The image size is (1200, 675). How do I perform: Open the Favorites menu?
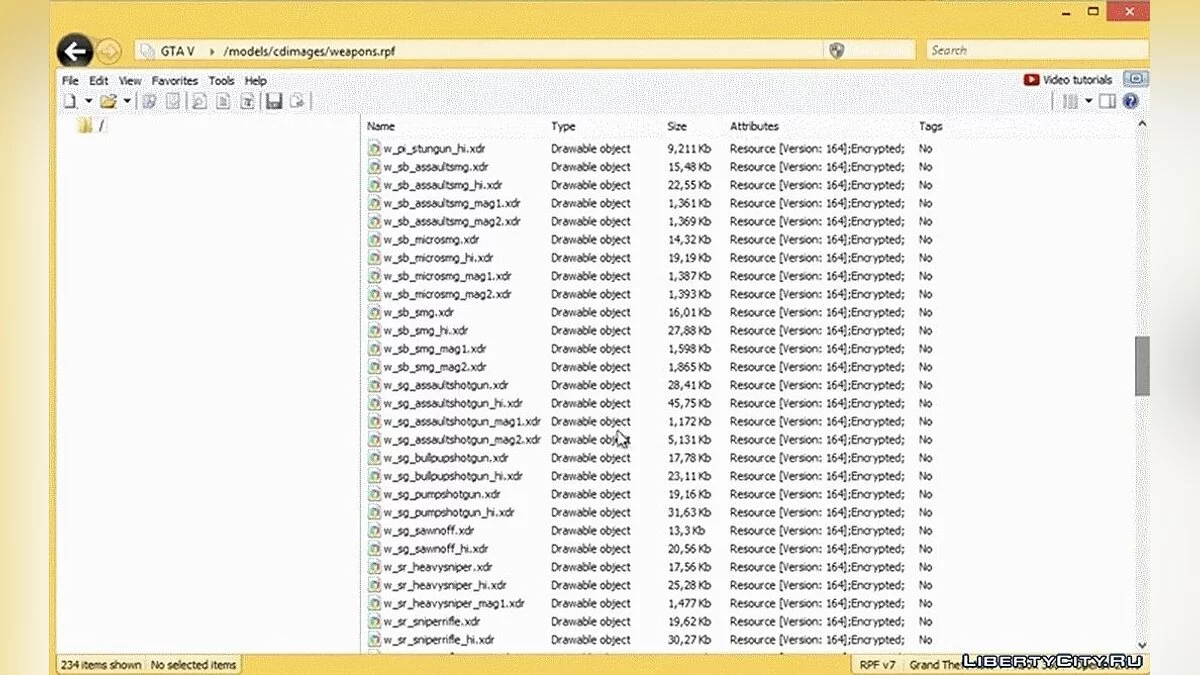pos(175,80)
